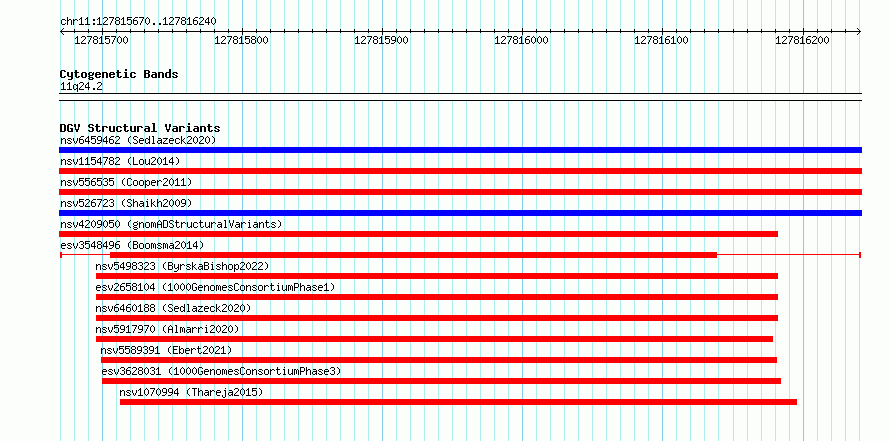Click ruler position 127816000
890x441 pixels.
pyautogui.click(x=522, y=41)
